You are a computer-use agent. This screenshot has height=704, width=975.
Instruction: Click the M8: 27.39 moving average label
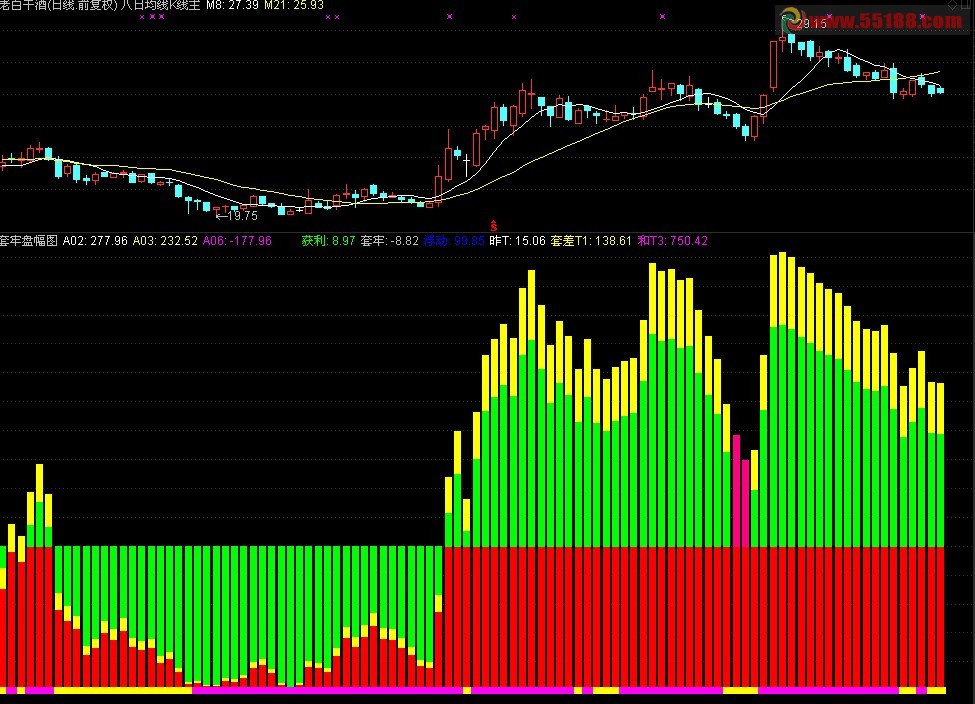[x=232, y=5]
